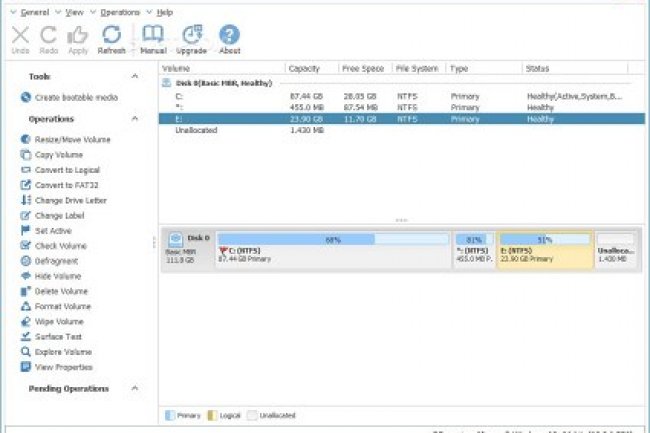Click the Undo toolbar icon
The image size is (650, 433).
[19, 38]
